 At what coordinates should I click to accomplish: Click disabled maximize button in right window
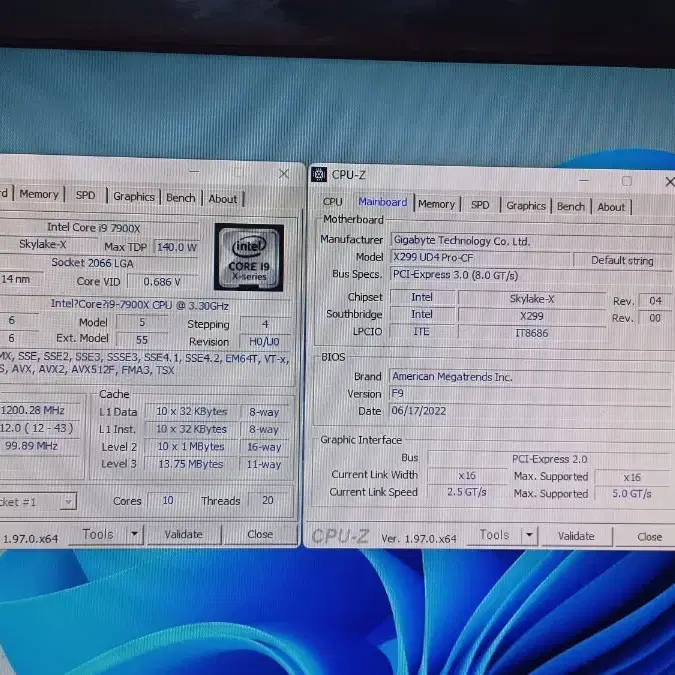tap(627, 181)
